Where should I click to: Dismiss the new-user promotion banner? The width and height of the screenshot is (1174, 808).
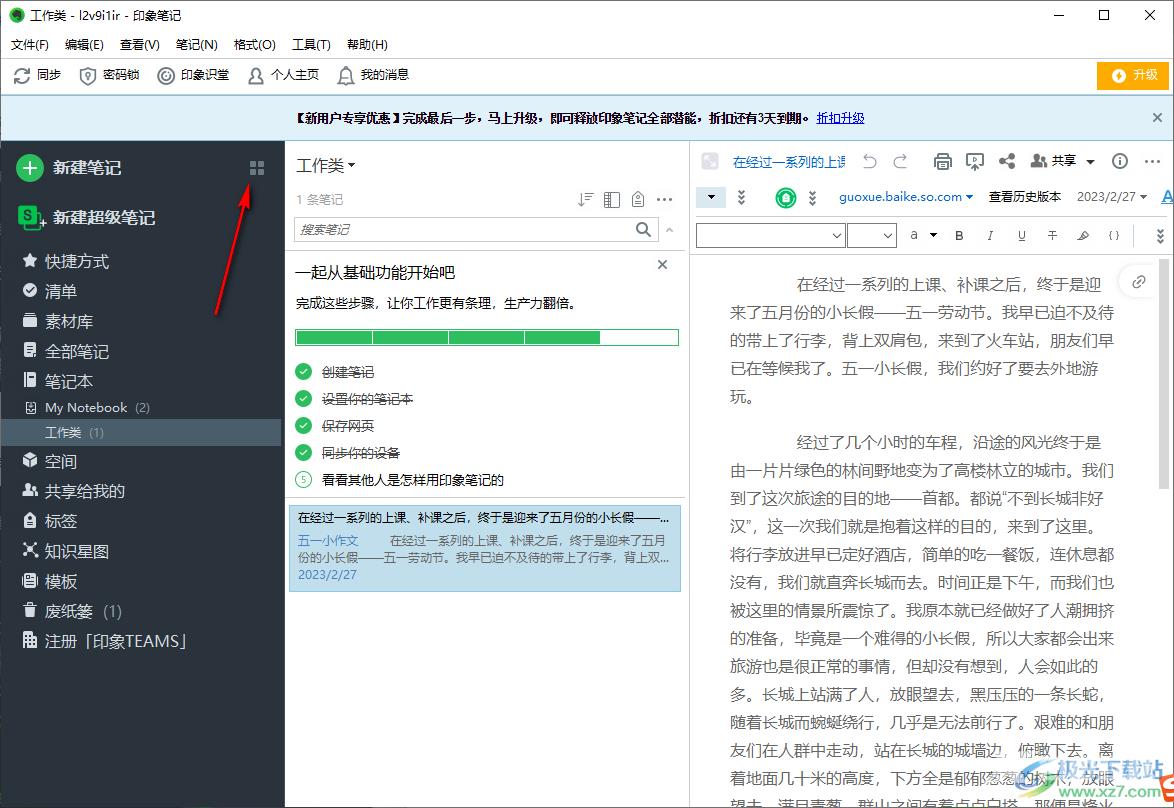point(1157,118)
